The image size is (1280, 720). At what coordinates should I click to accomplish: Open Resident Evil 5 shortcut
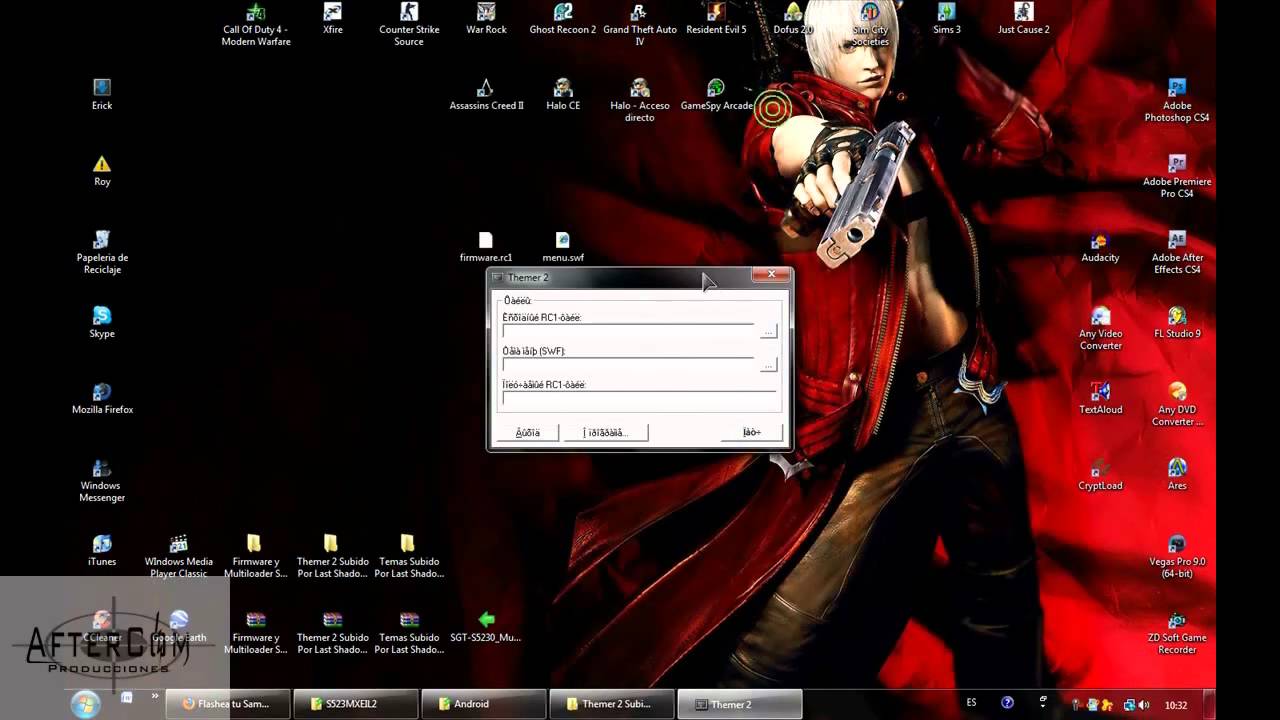tap(716, 18)
